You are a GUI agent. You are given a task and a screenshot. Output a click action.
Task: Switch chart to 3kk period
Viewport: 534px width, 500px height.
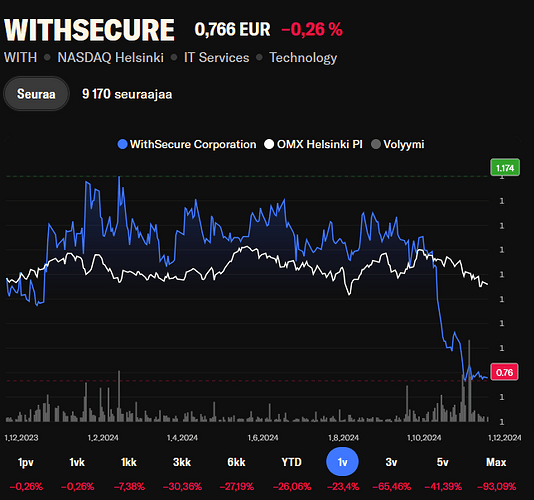click(182, 462)
